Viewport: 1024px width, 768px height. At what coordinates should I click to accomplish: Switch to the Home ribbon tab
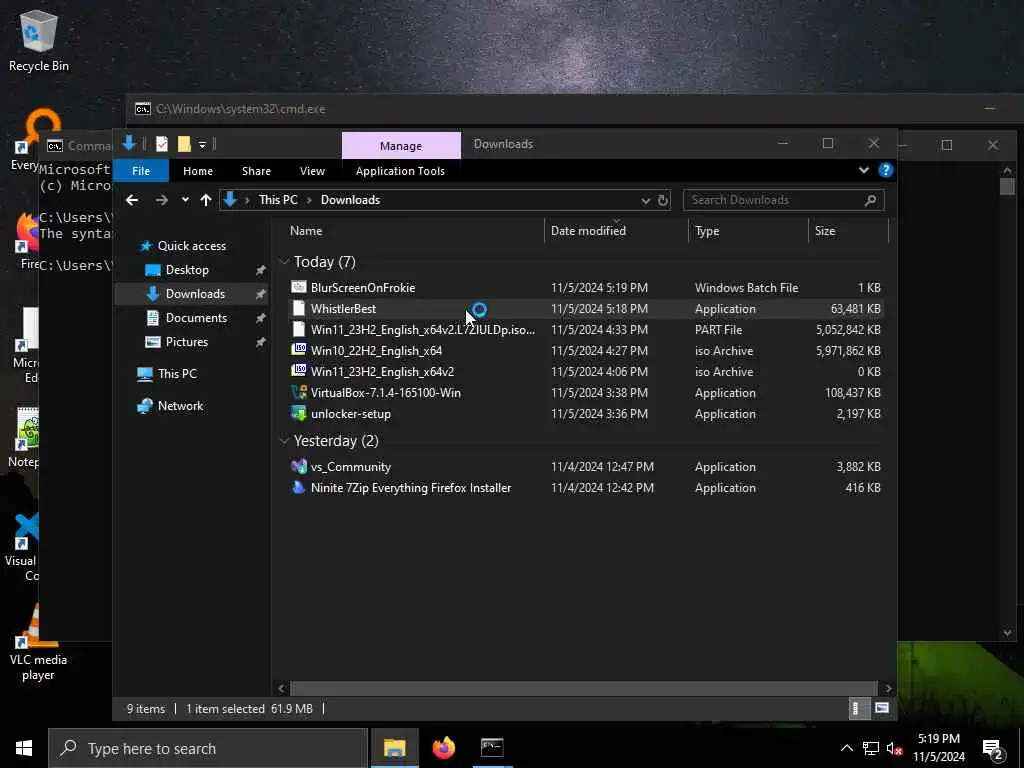pos(198,171)
